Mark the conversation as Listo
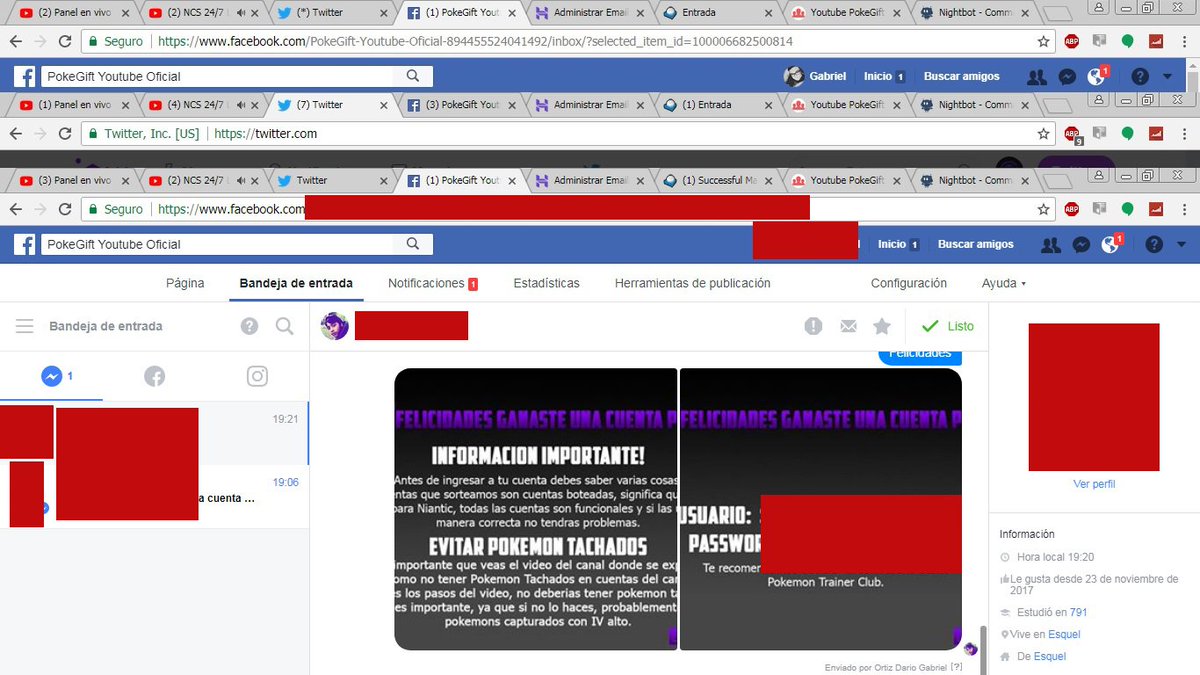This screenshot has height=675, width=1200. 948,326
